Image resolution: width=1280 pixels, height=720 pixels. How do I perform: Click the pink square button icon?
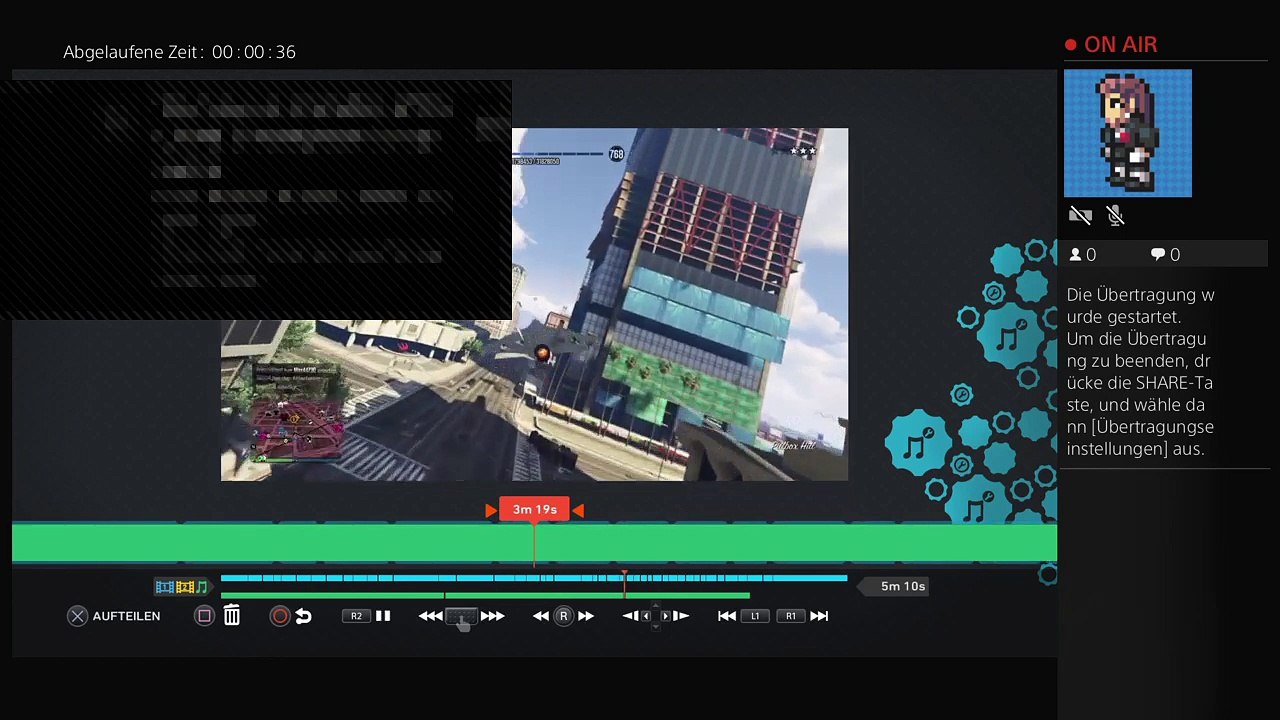click(204, 616)
